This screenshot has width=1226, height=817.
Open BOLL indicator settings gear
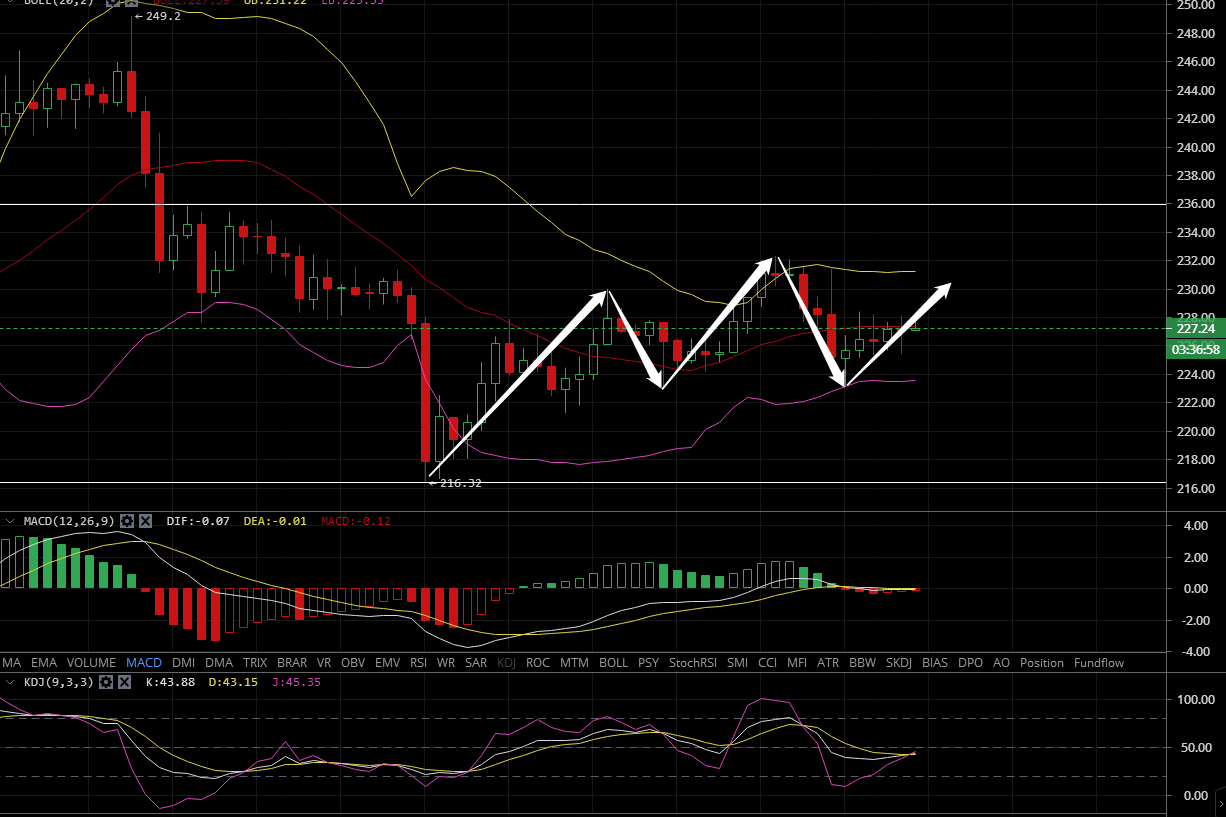point(112,2)
